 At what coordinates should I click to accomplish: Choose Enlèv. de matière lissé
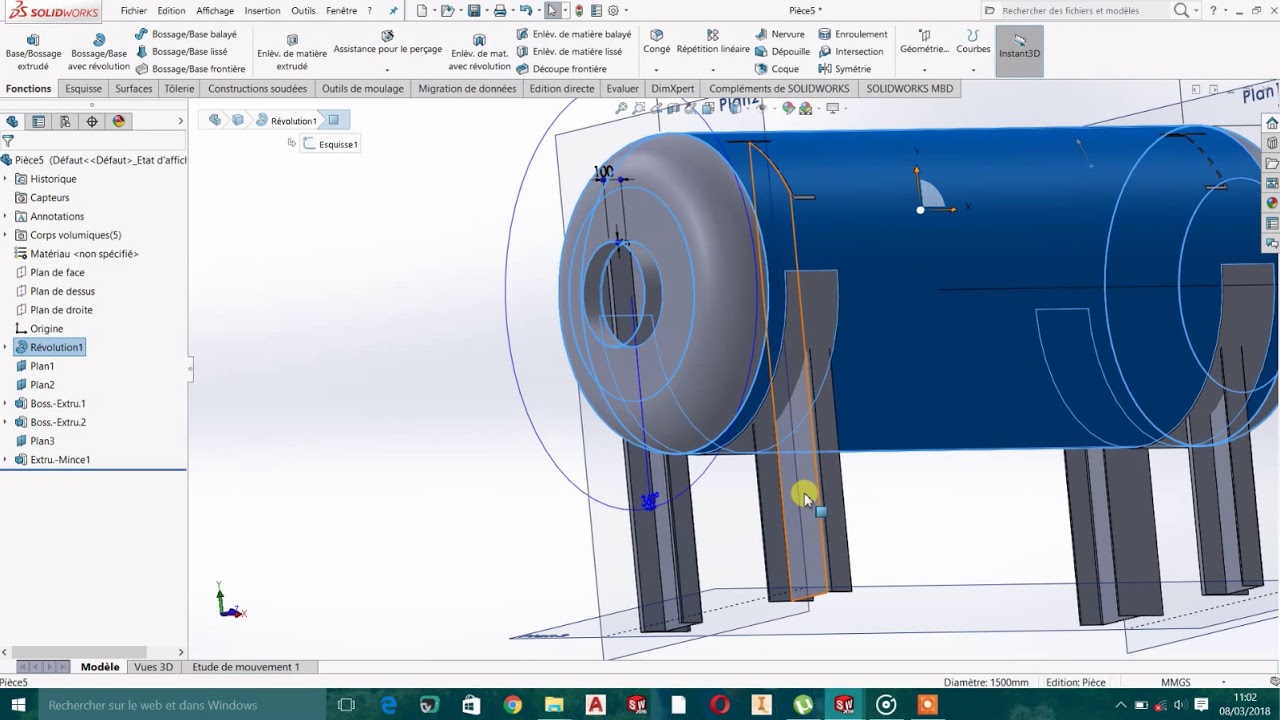569,51
